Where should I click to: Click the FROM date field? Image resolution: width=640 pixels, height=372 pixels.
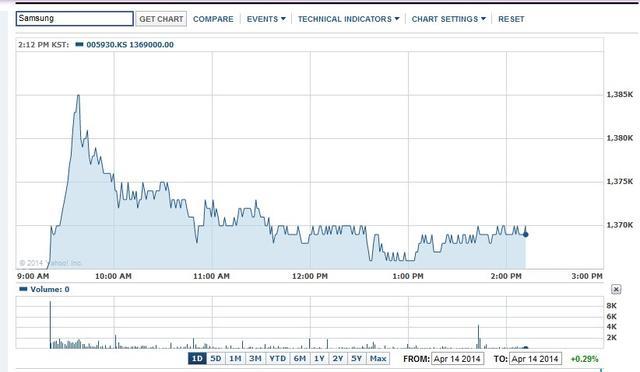coord(458,359)
